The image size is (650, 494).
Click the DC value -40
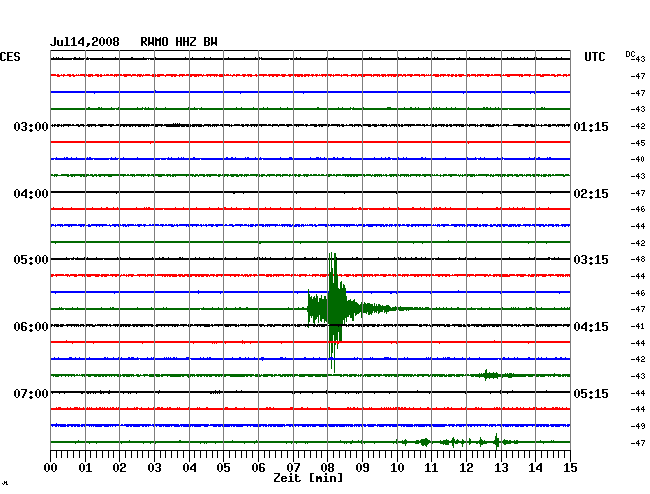coord(638,159)
